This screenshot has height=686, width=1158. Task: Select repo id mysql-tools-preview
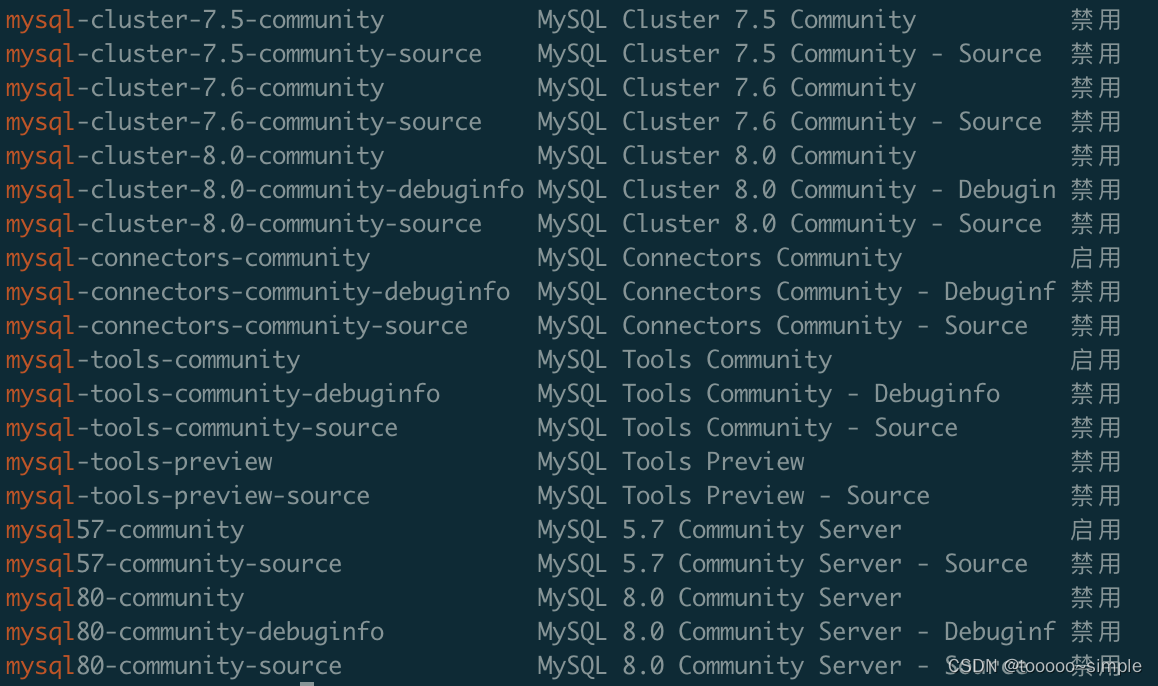[x=139, y=462]
